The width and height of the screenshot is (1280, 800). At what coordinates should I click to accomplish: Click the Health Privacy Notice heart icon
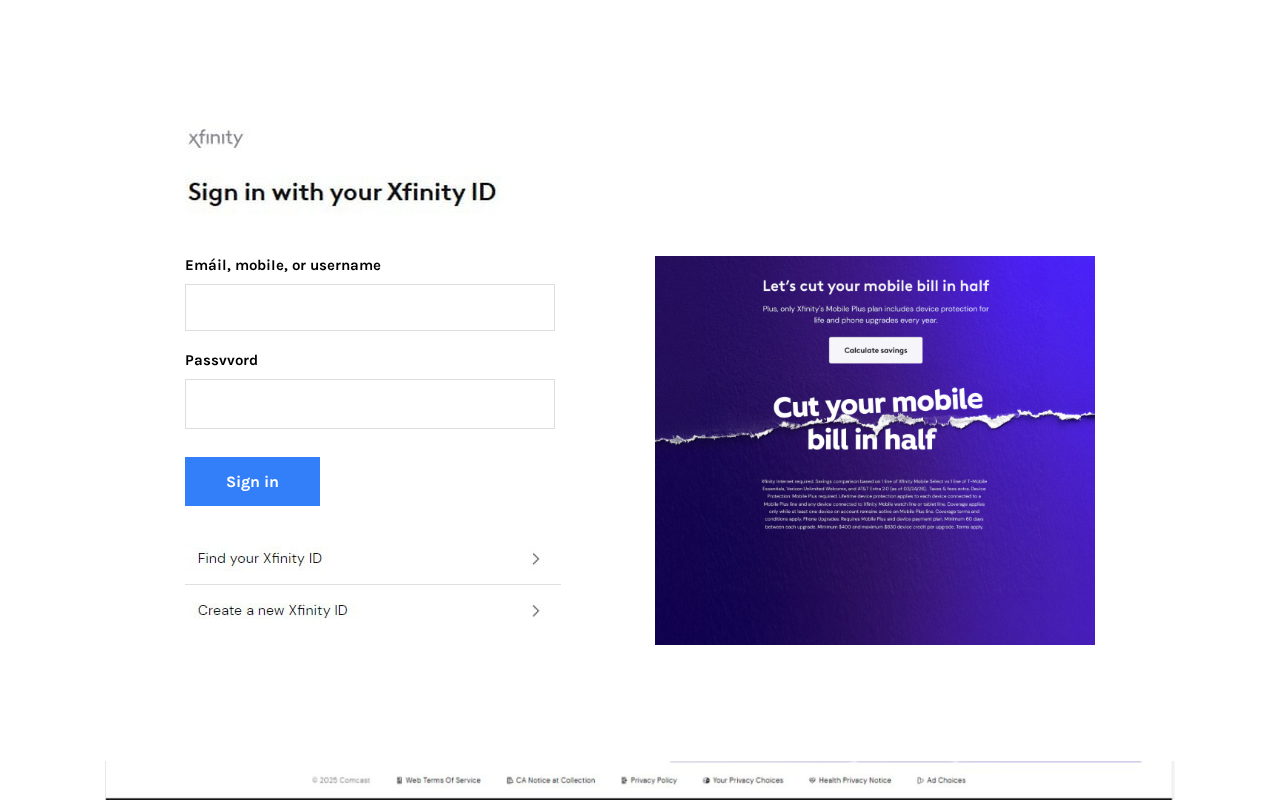(x=812, y=780)
